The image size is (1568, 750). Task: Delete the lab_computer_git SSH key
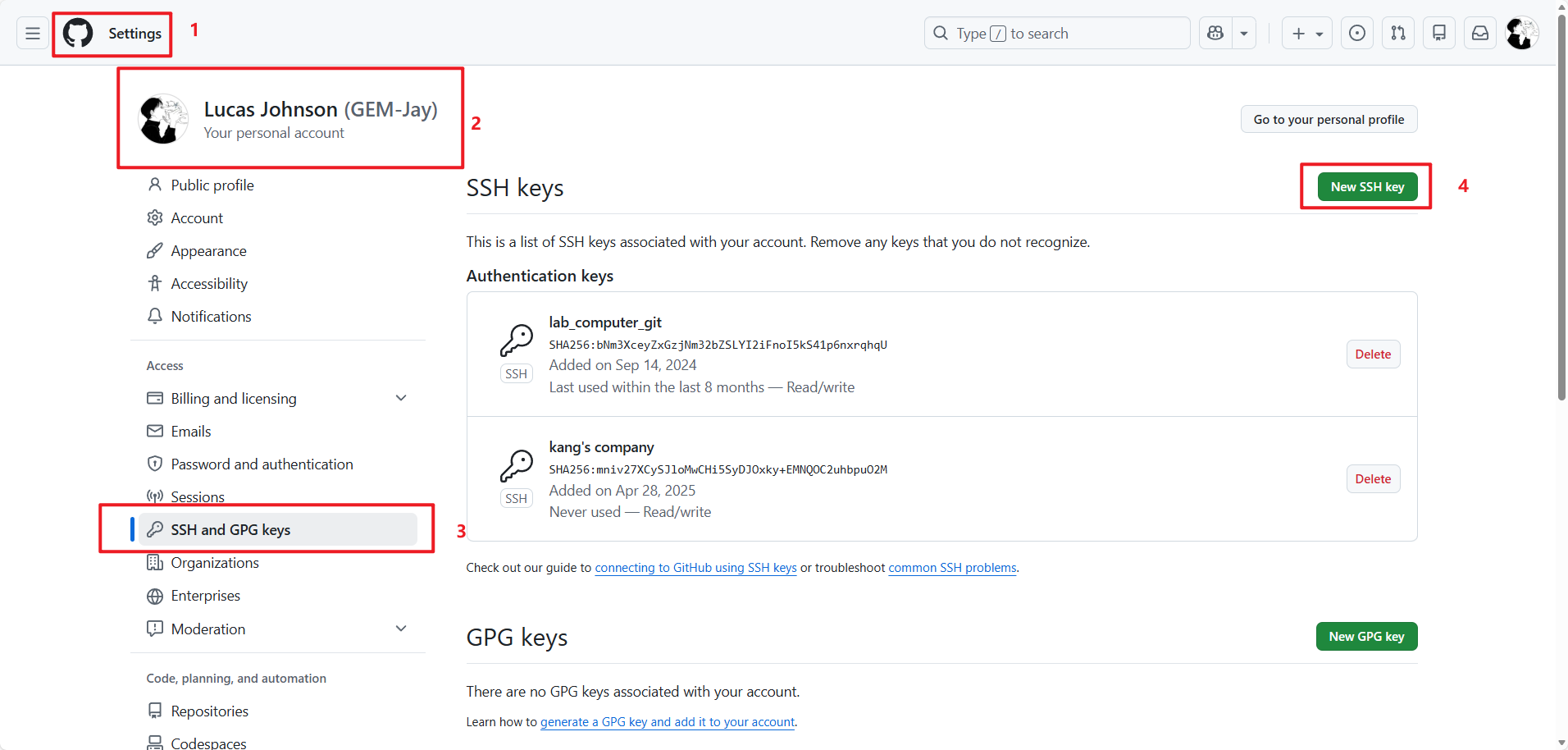1373,354
